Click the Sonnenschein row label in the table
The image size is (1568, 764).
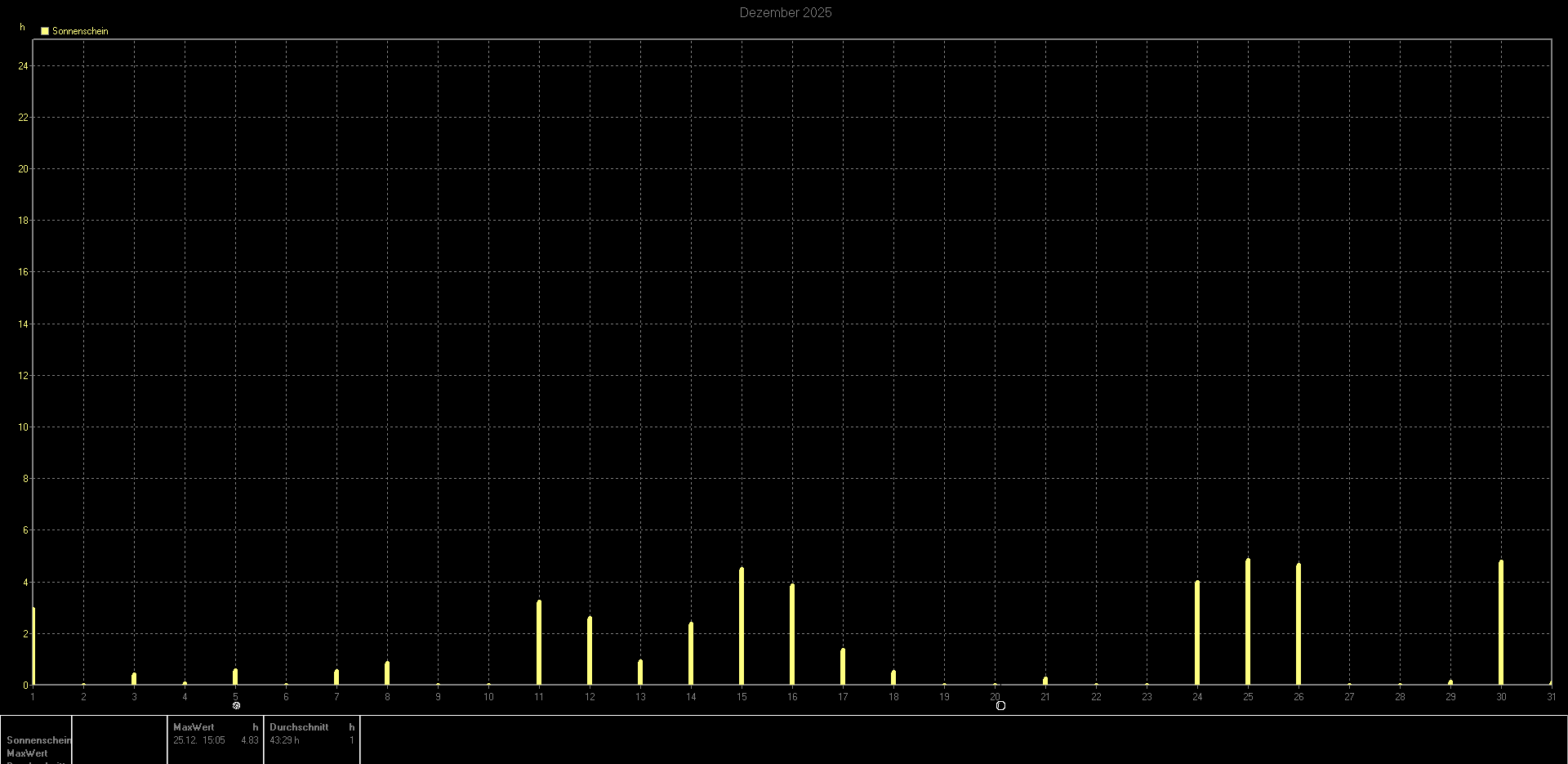pyautogui.click(x=38, y=740)
